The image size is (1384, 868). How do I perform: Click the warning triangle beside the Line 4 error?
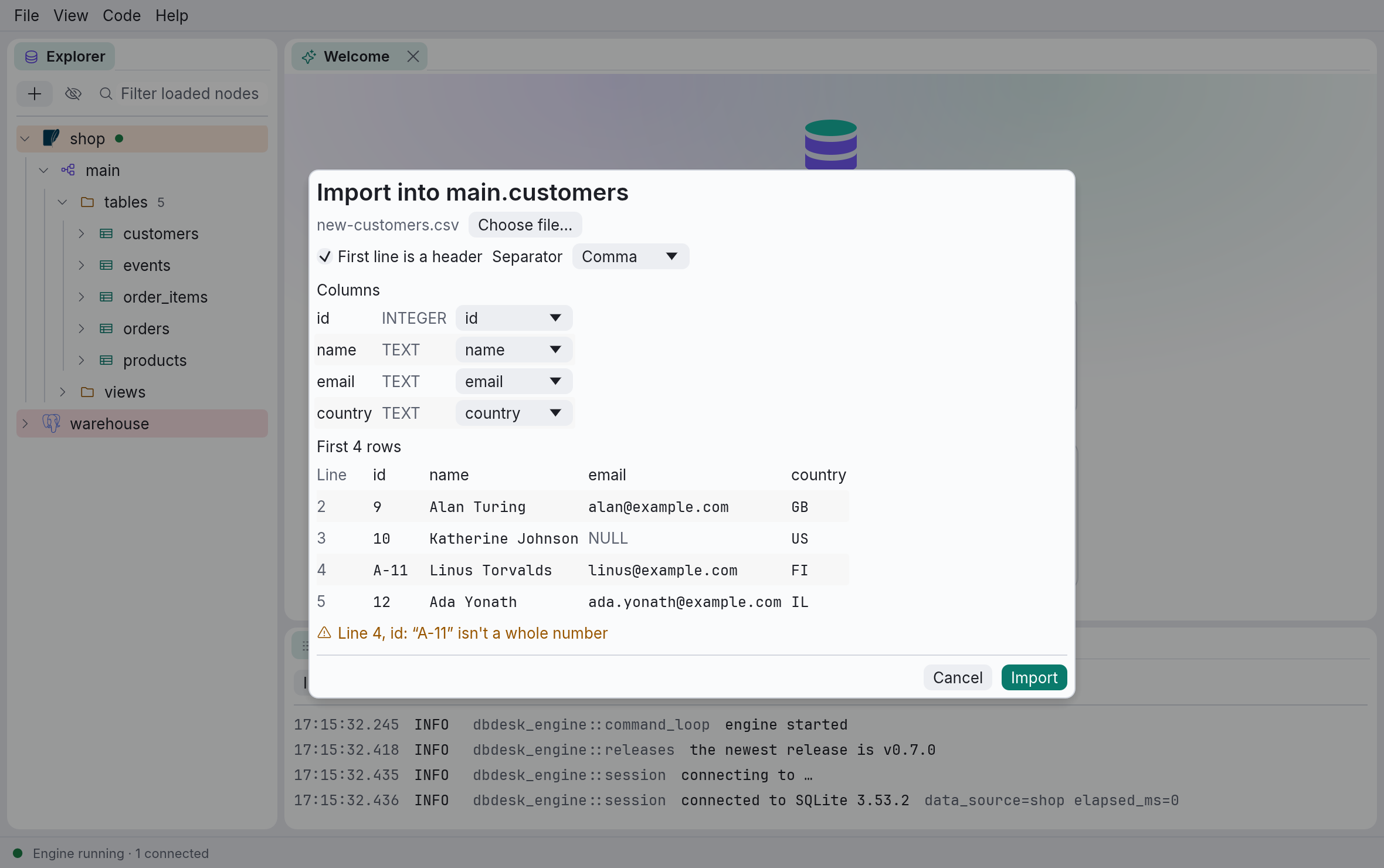[324, 633]
